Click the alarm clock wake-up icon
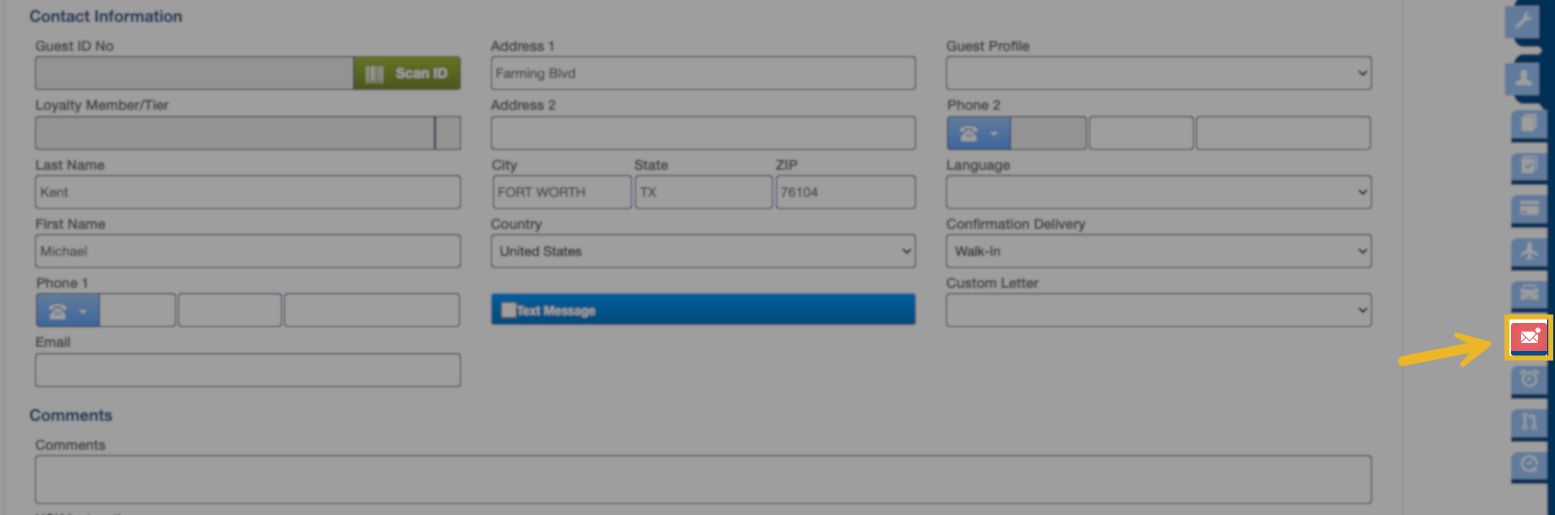 [1528, 379]
